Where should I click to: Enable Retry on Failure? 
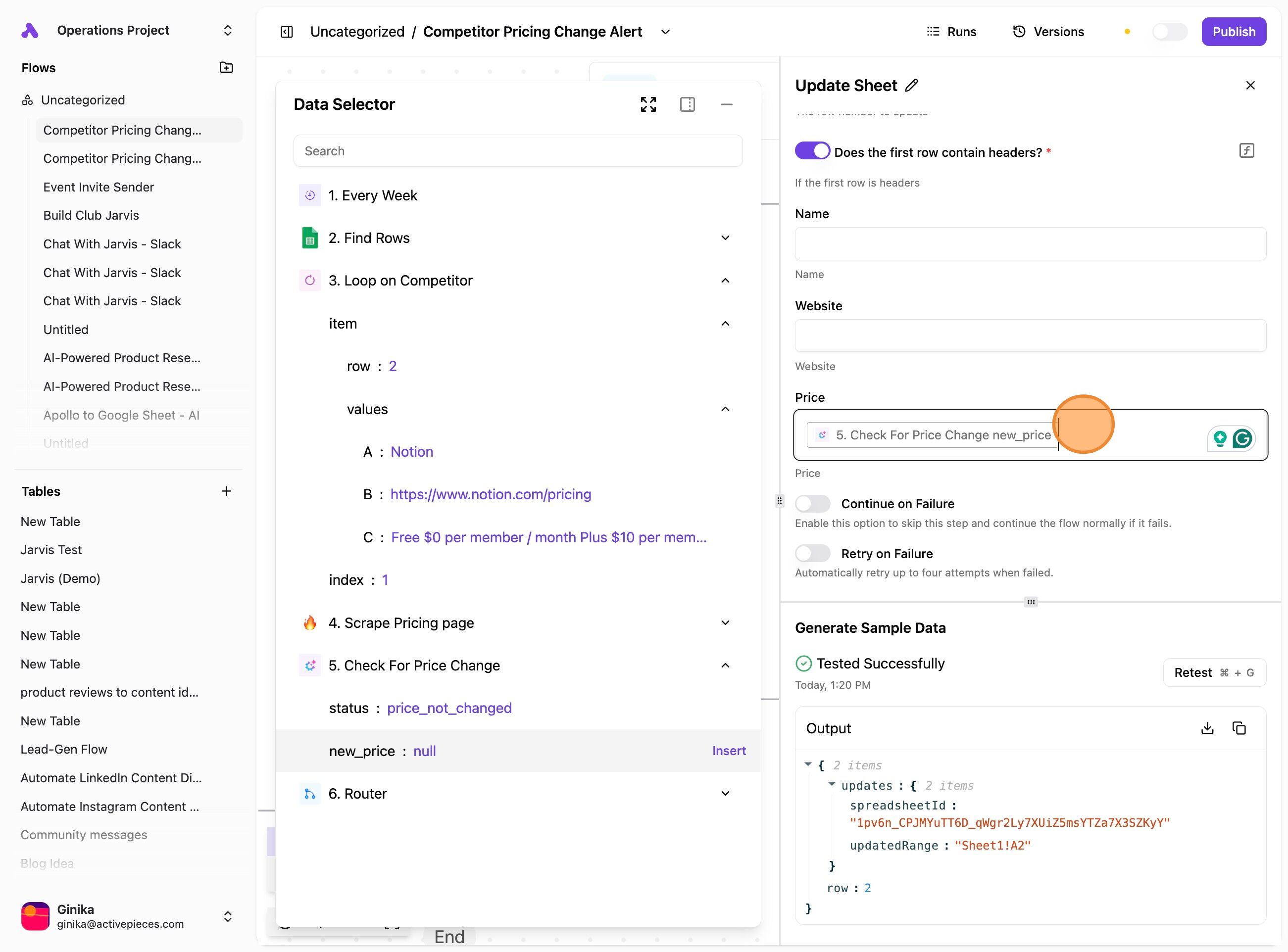[812, 554]
